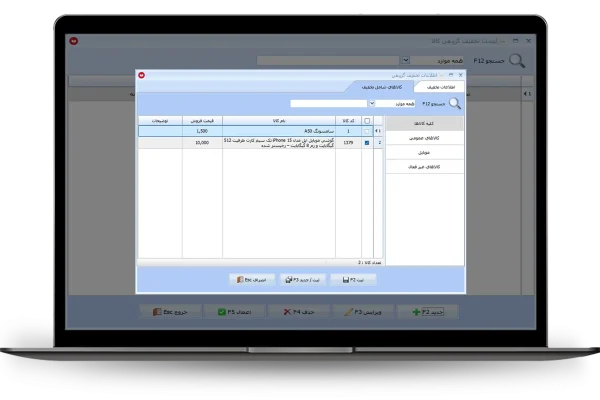The image size is (600, 400).
Task: Switch to the اطلاعات تخفیف tab
Action: tap(436, 88)
